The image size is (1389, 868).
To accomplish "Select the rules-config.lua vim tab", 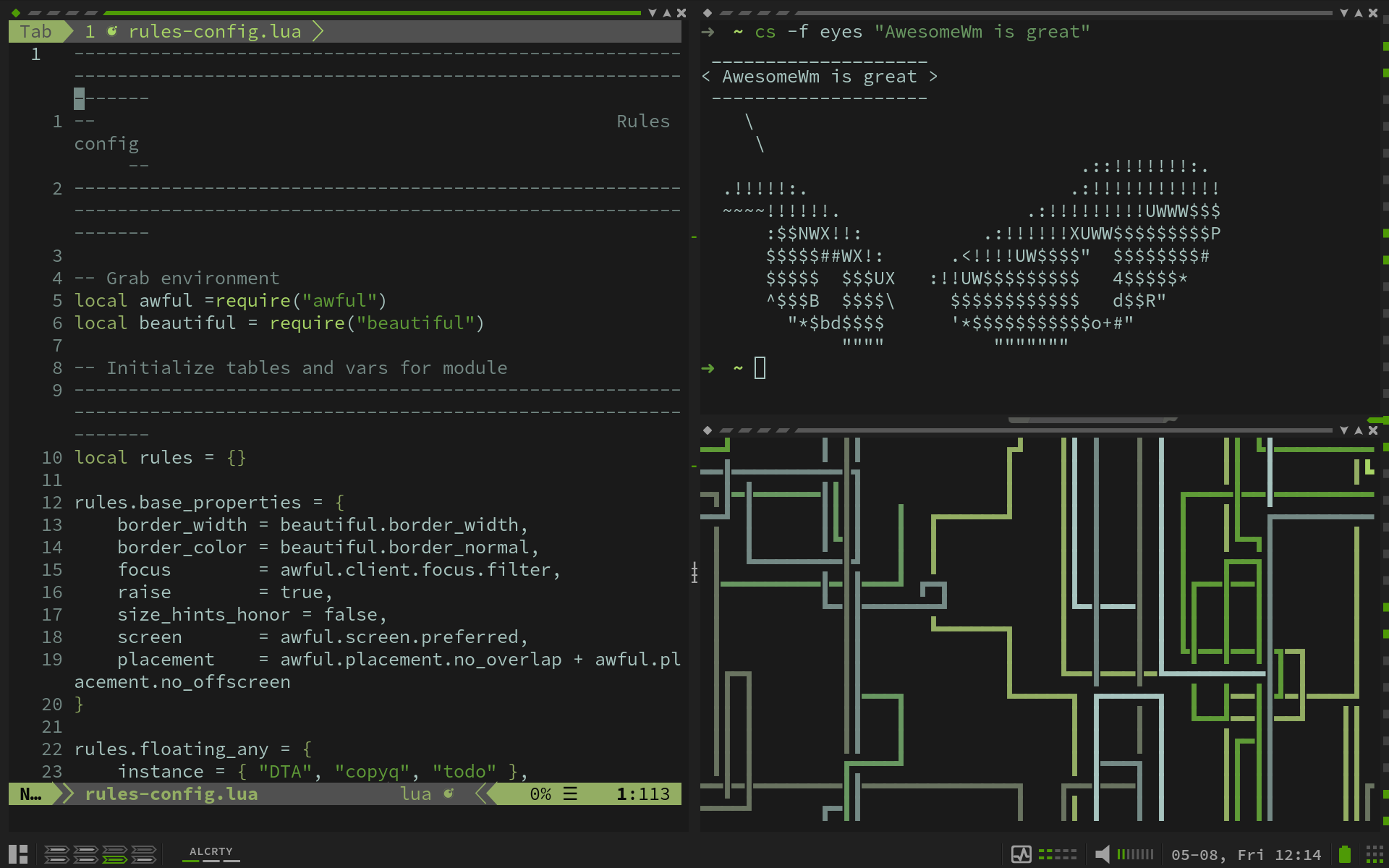I will (214, 32).
